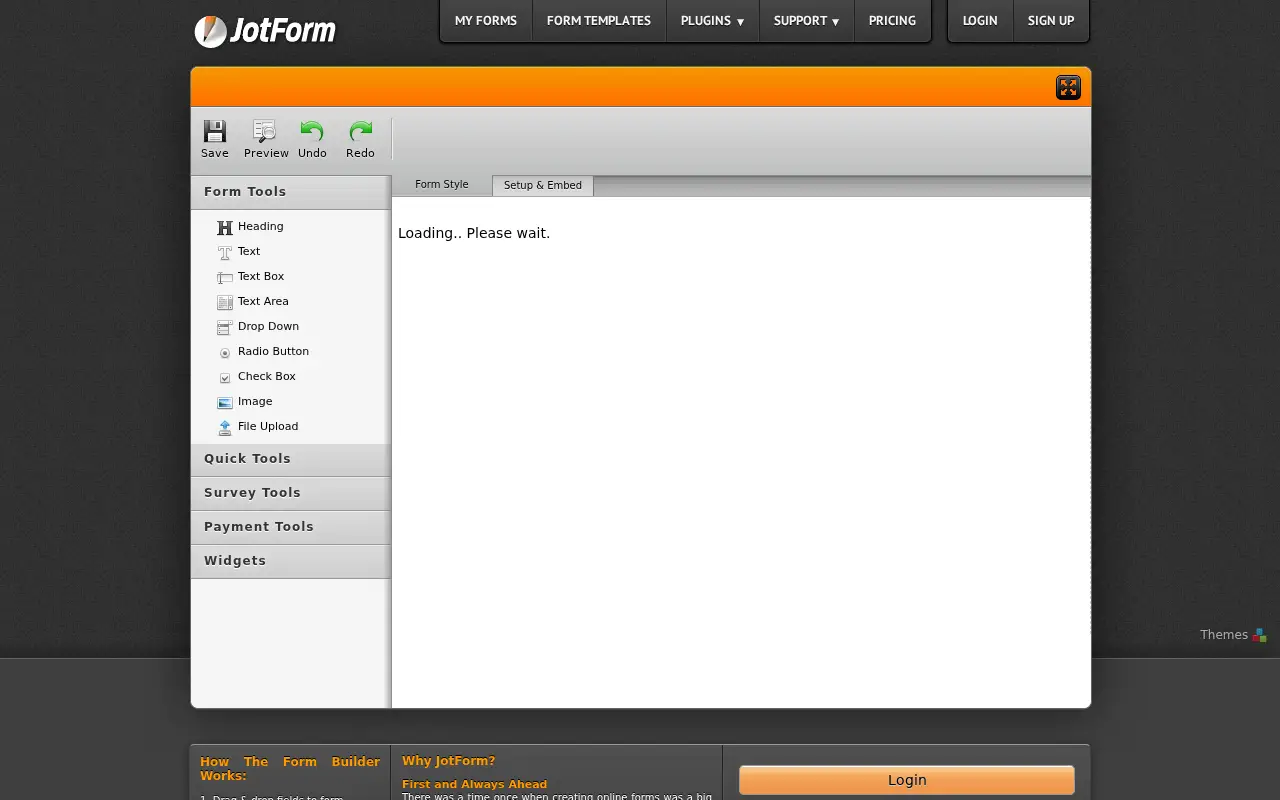
Task: Click the 'Why JotForm?' heading
Action: coord(449,761)
